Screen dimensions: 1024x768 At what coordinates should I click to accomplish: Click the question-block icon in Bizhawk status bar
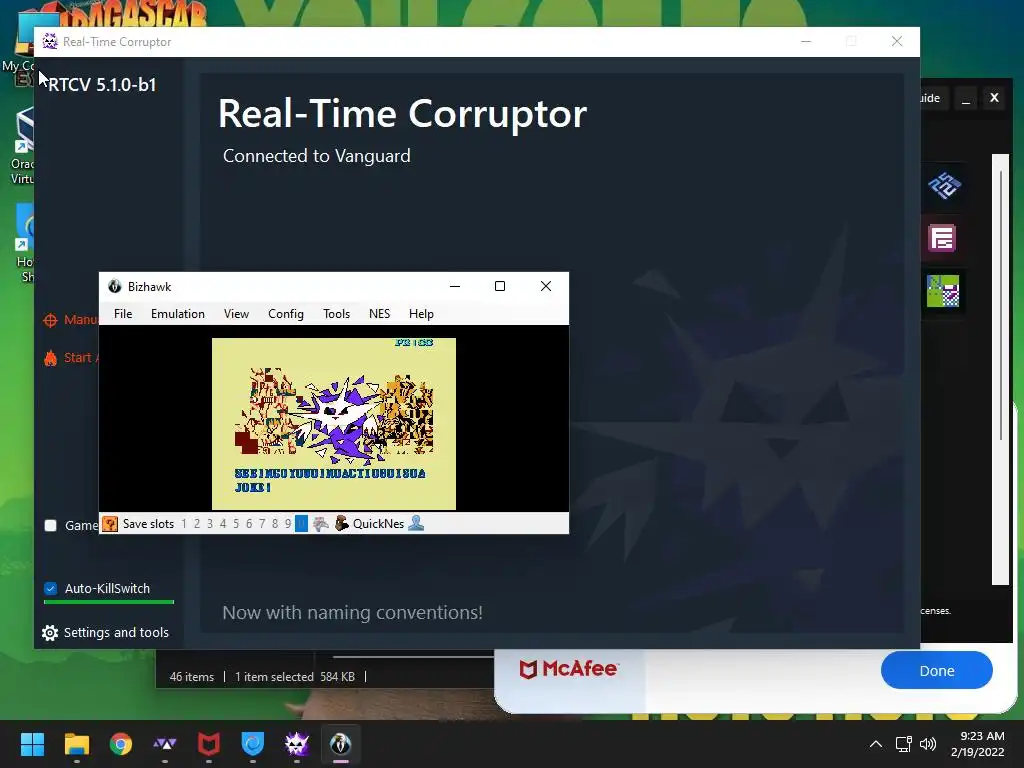pos(110,524)
